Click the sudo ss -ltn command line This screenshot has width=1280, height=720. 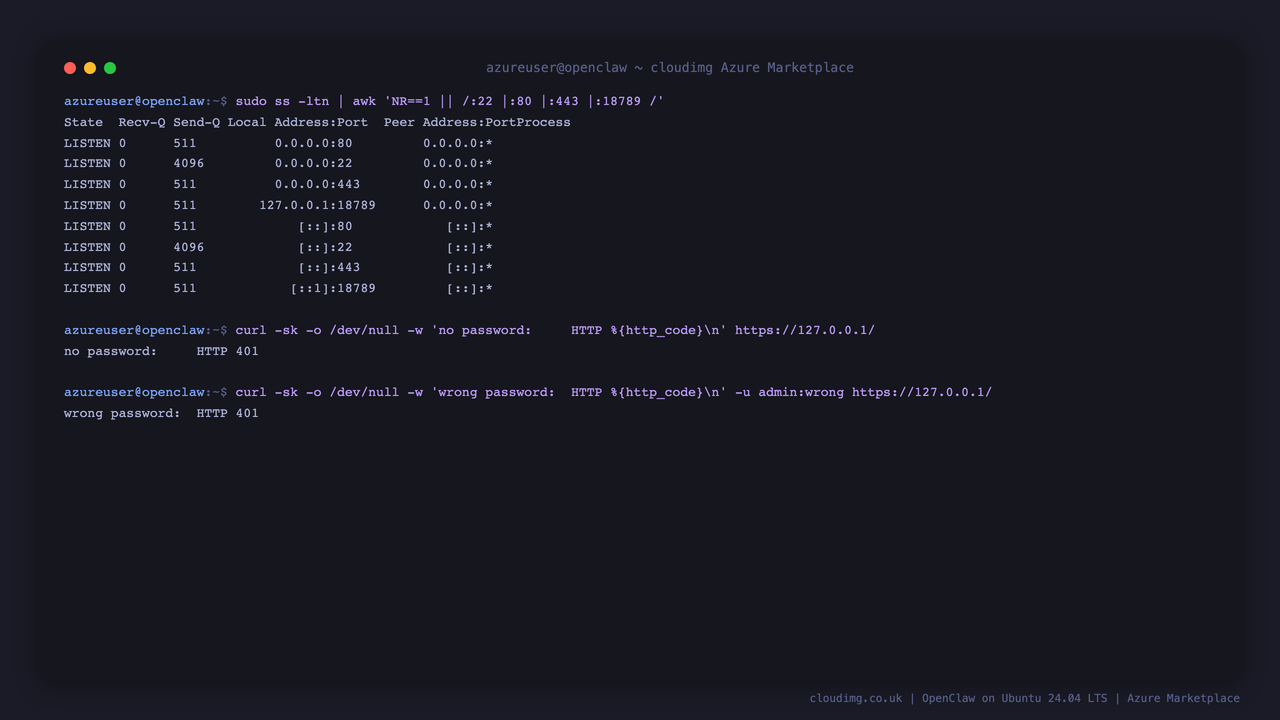(364, 101)
